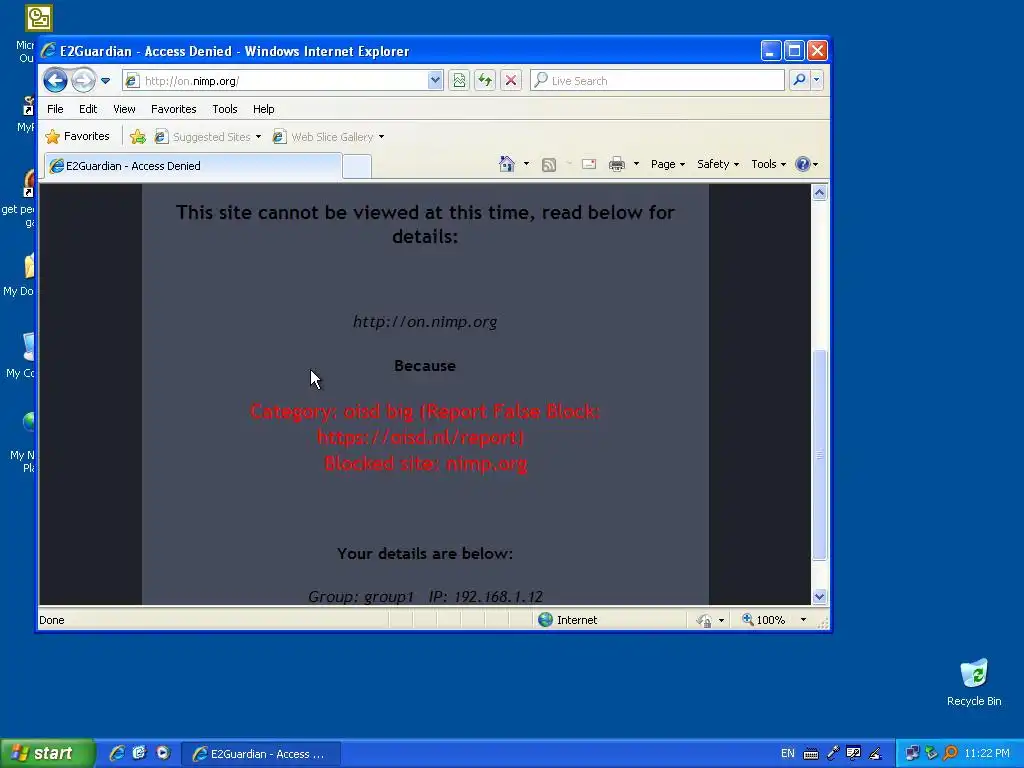Click the Internet security zone status icon

[x=546, y=620]
